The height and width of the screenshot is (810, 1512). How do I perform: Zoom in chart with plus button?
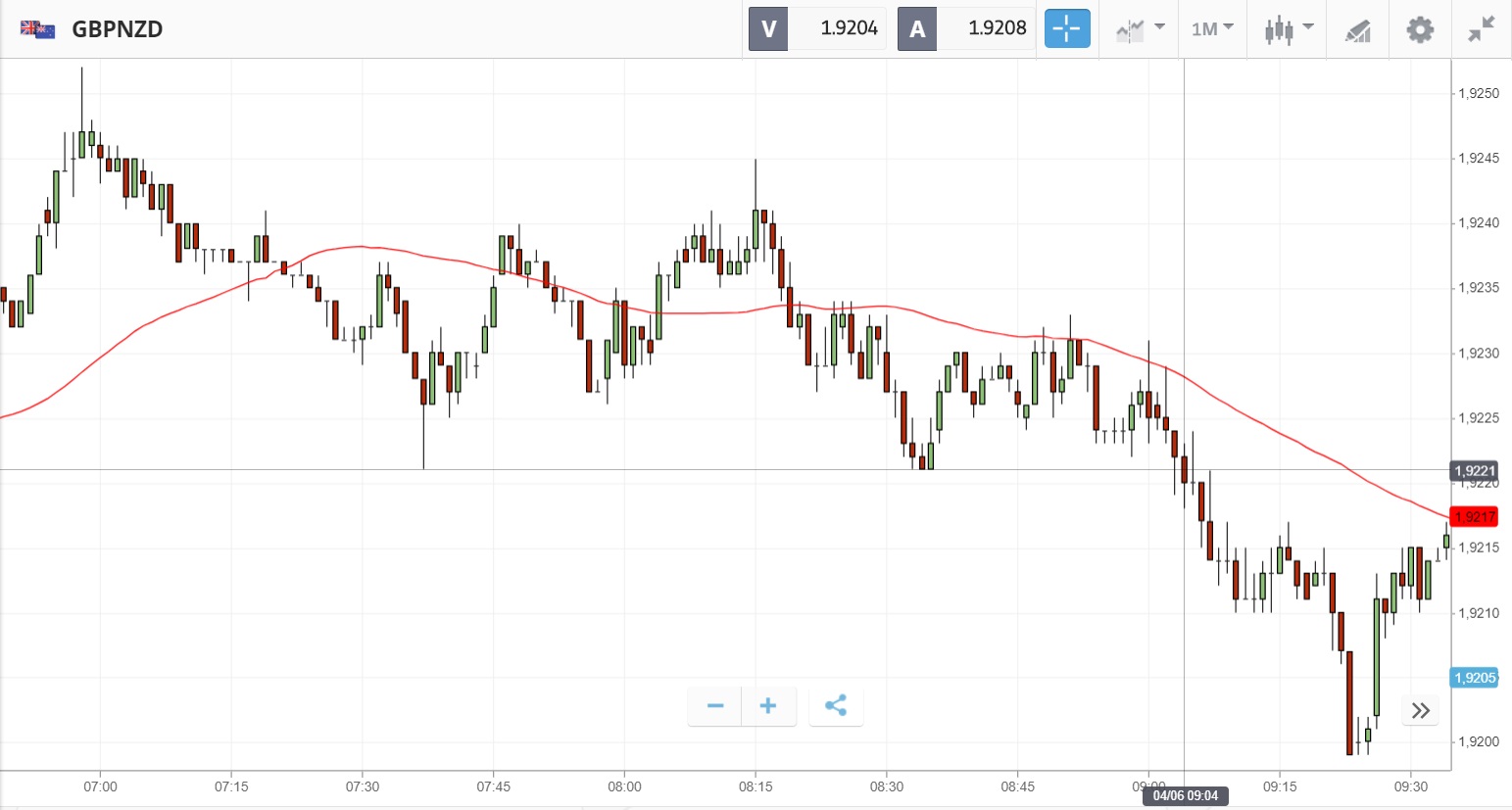tap(768, 706)
